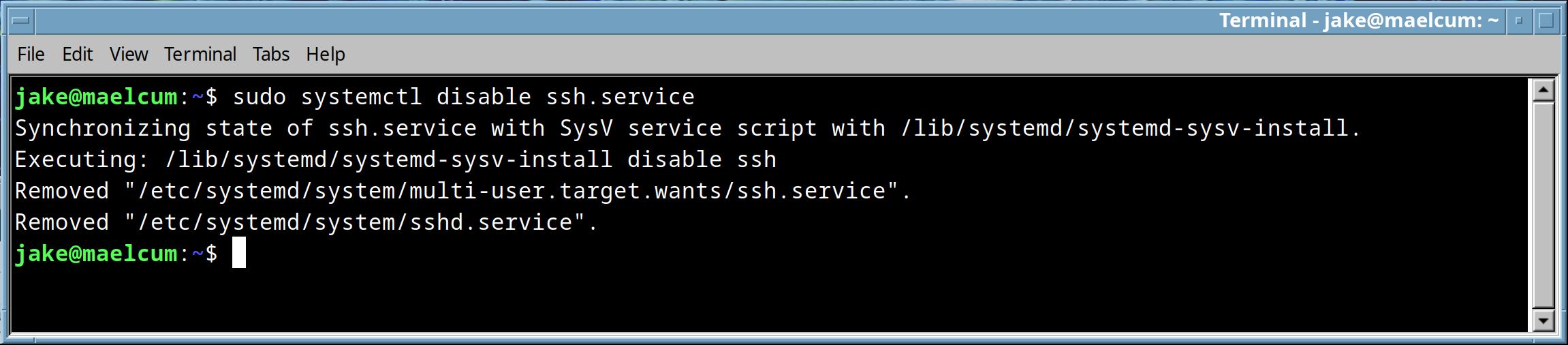Click the jake@maelcum prompt on the last line
Image resolution: width=1568 pixels, height=345 pixels.
point(95,254)
